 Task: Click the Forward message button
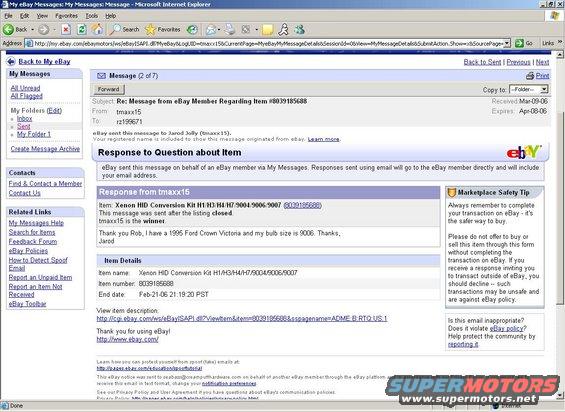[x=108, y=89]
